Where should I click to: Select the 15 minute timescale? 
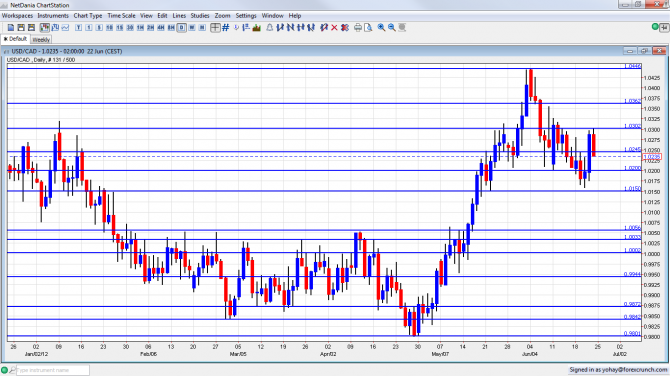pyautogui.click(x=120, y=27)
